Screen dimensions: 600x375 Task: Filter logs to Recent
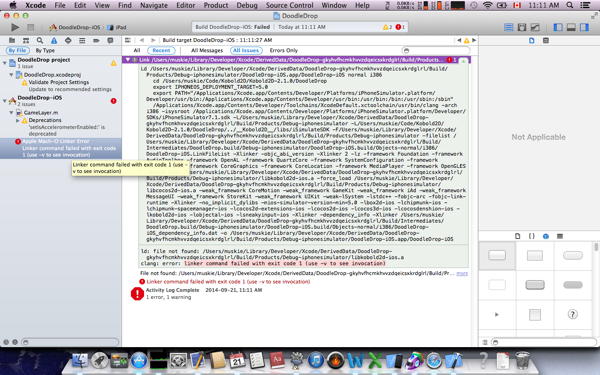point(161,50)
